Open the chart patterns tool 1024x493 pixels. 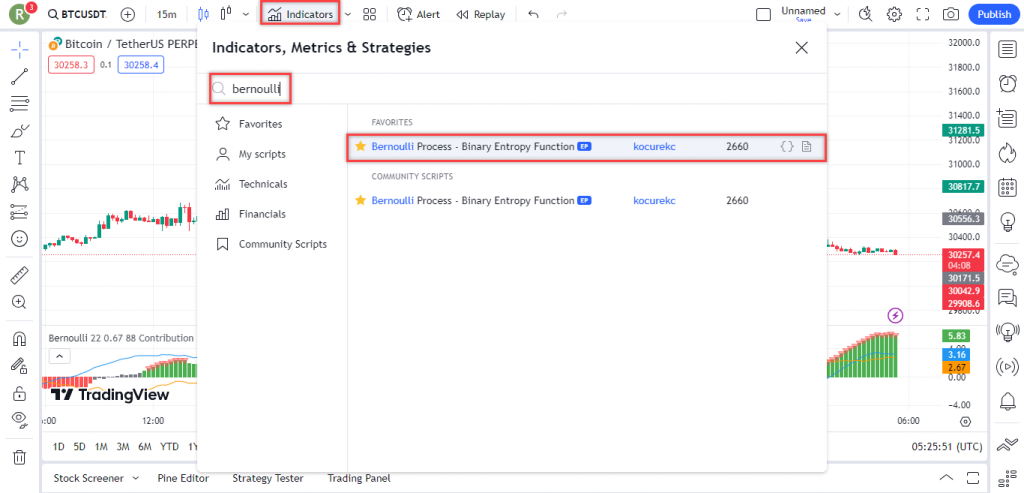pyautogui.click(x=20, y=185)
